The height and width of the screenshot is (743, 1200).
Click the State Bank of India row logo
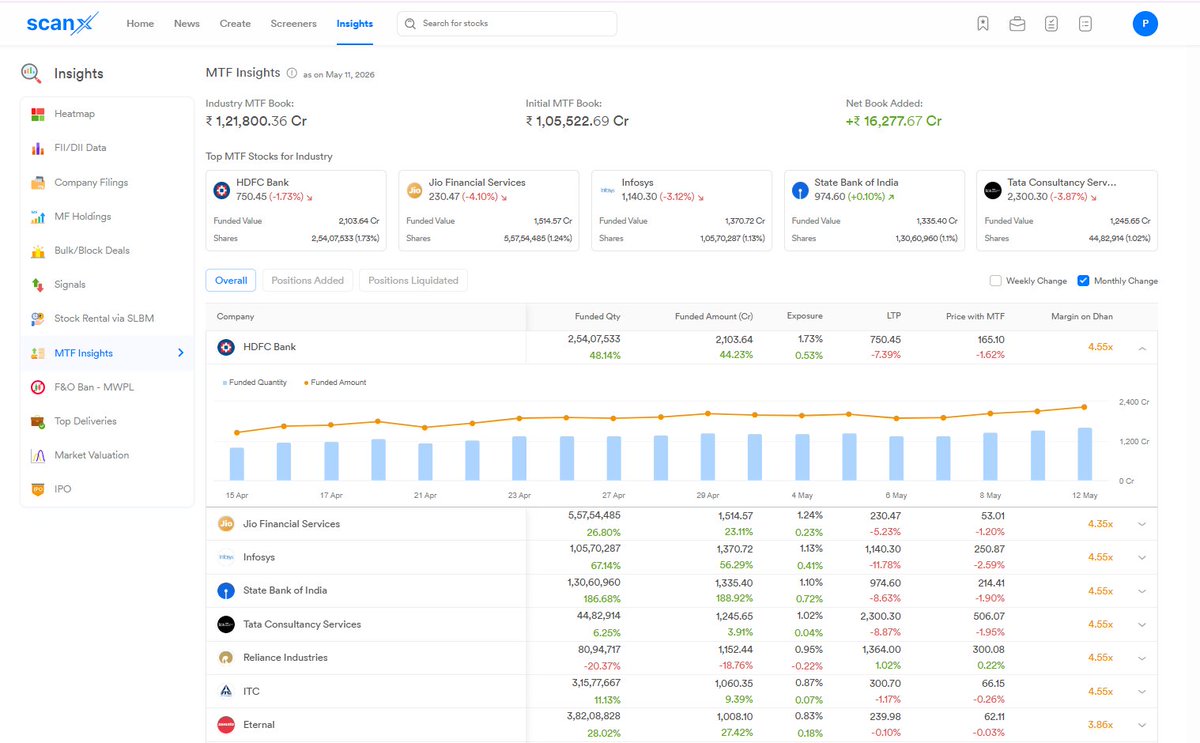(x=226, y=591)
